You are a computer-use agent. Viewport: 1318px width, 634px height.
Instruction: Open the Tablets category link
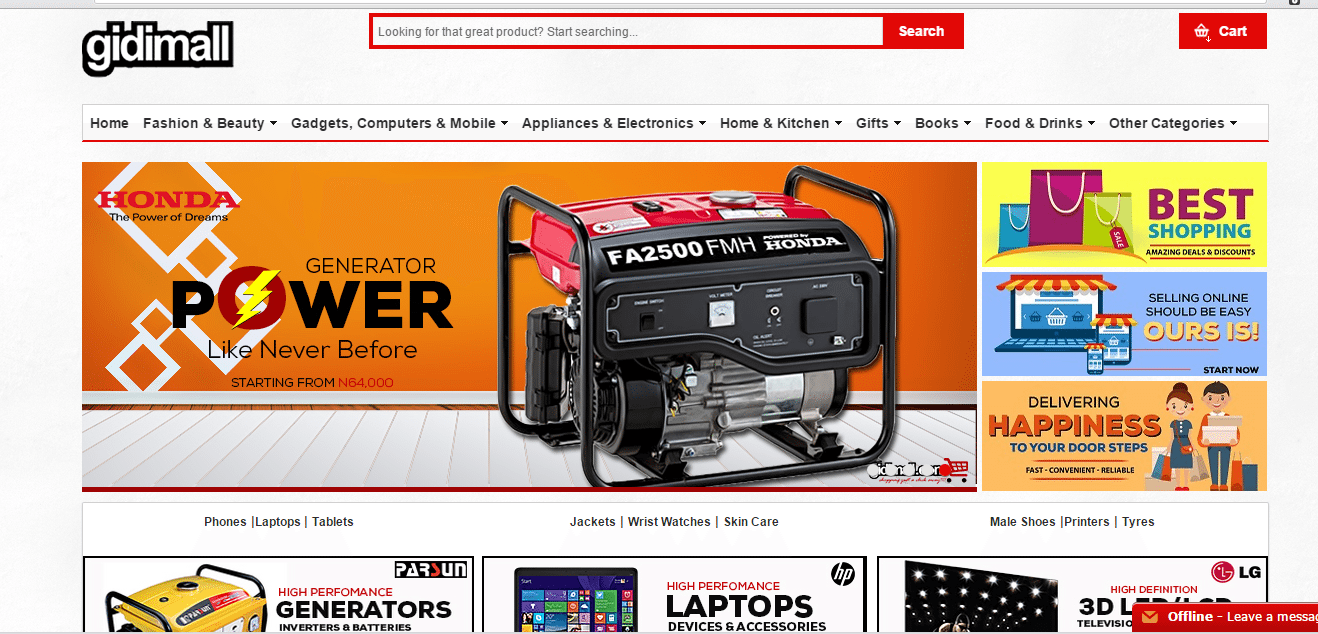tap(333, 522)
